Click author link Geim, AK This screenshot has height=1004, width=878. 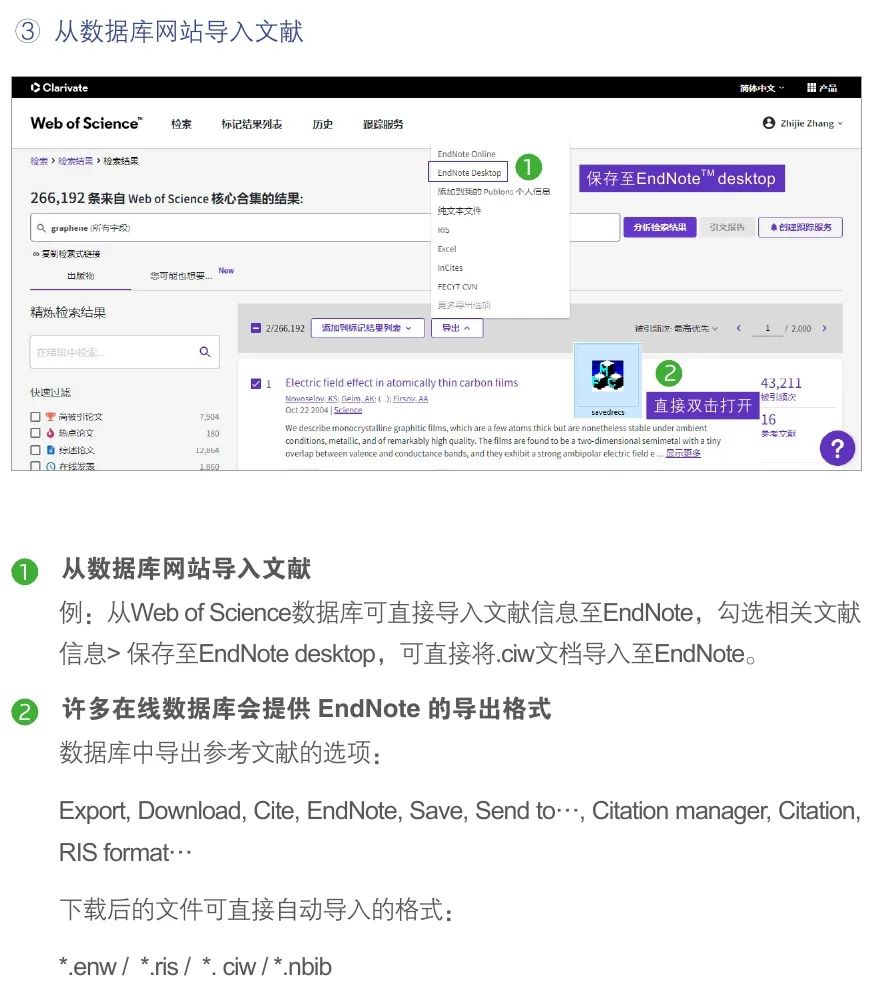(359, 399)
